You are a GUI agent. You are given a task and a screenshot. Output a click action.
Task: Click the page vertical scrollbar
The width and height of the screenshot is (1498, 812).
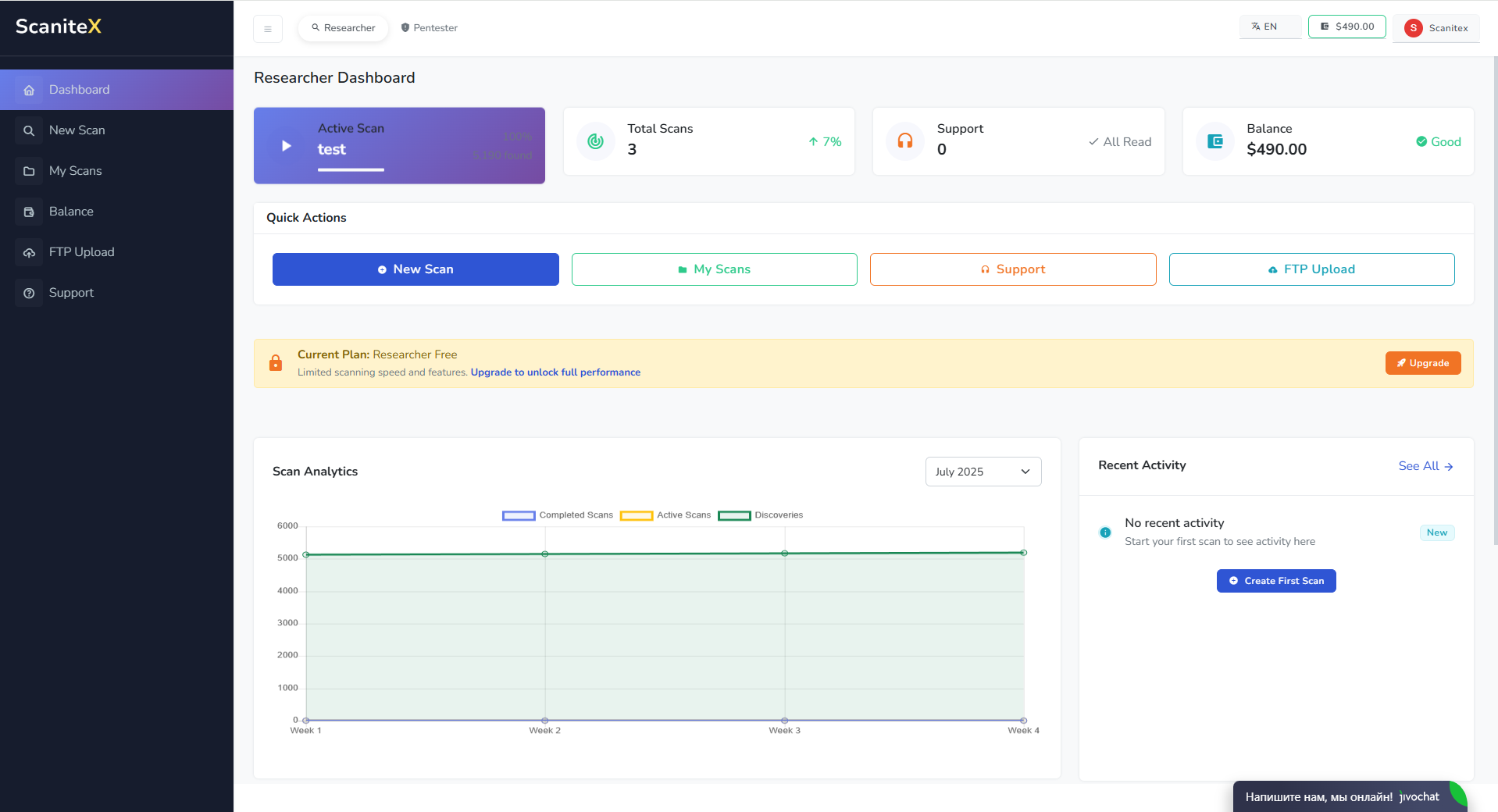(x=1495, y=301)
